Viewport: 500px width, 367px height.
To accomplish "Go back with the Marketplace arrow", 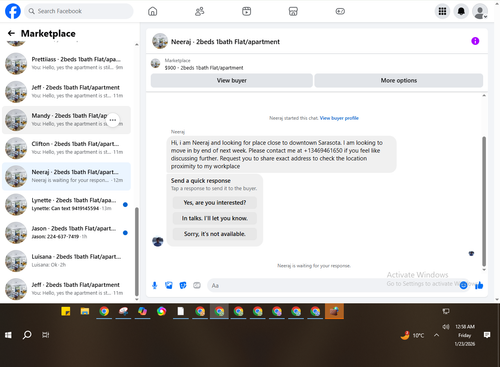I will pos(11,33).
